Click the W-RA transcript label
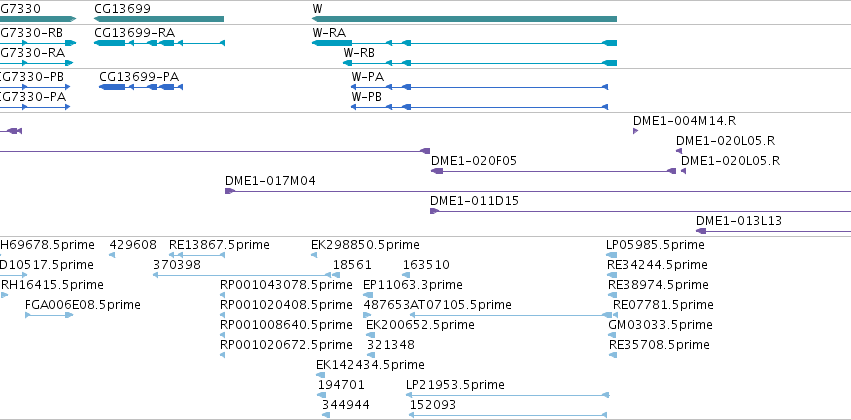 pyautogui.click(x=329, y=33)
